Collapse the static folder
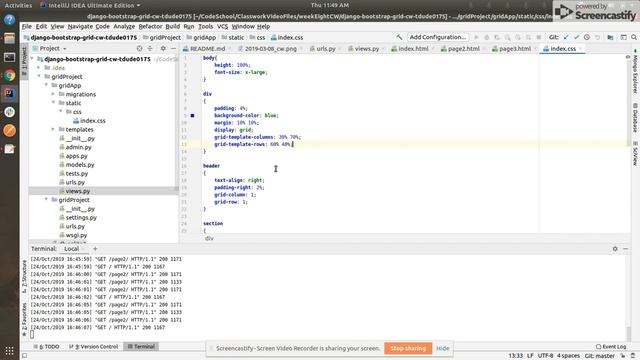Viewport: 640px width, 360px height. tap(53, 103)
